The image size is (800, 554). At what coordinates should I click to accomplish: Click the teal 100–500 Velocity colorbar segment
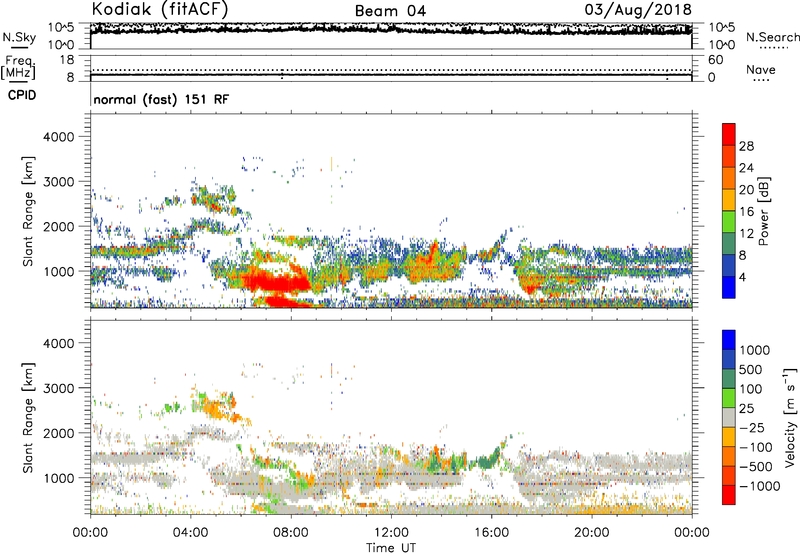pos(729,379)
